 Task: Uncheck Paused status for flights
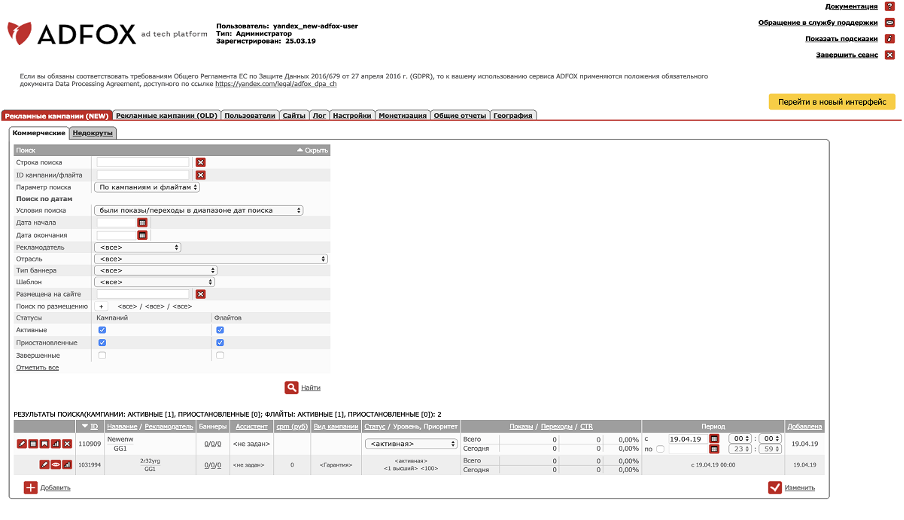click(x=220, y=342)
